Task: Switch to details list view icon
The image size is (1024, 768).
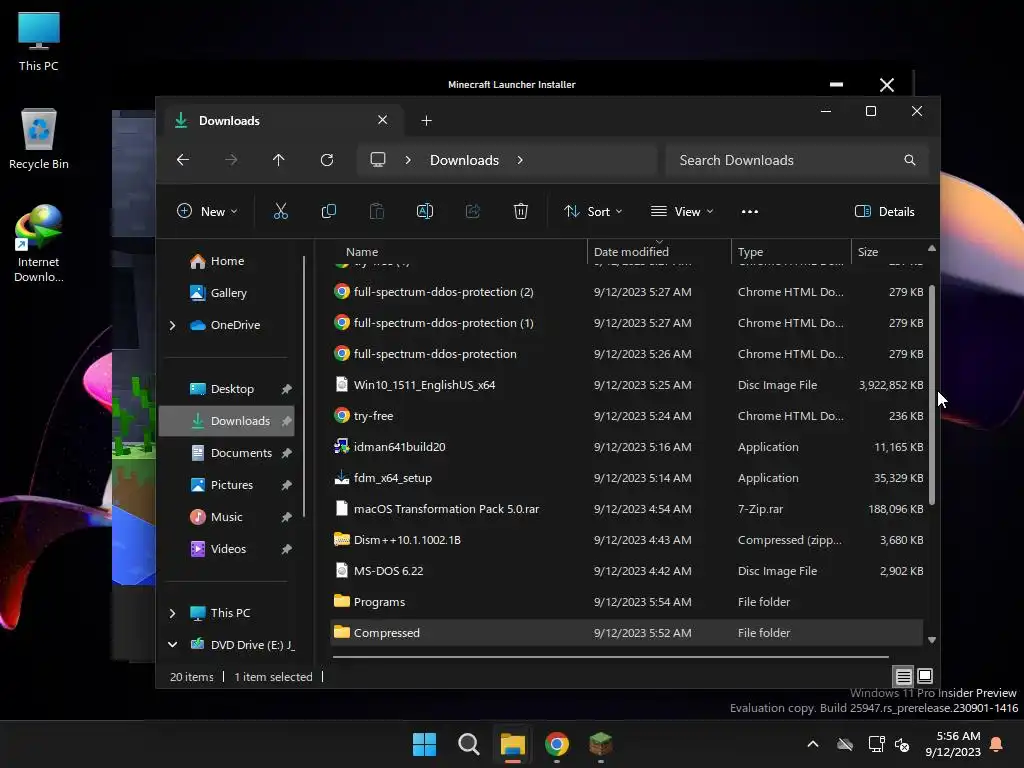Action: click(x=903, y=677)
